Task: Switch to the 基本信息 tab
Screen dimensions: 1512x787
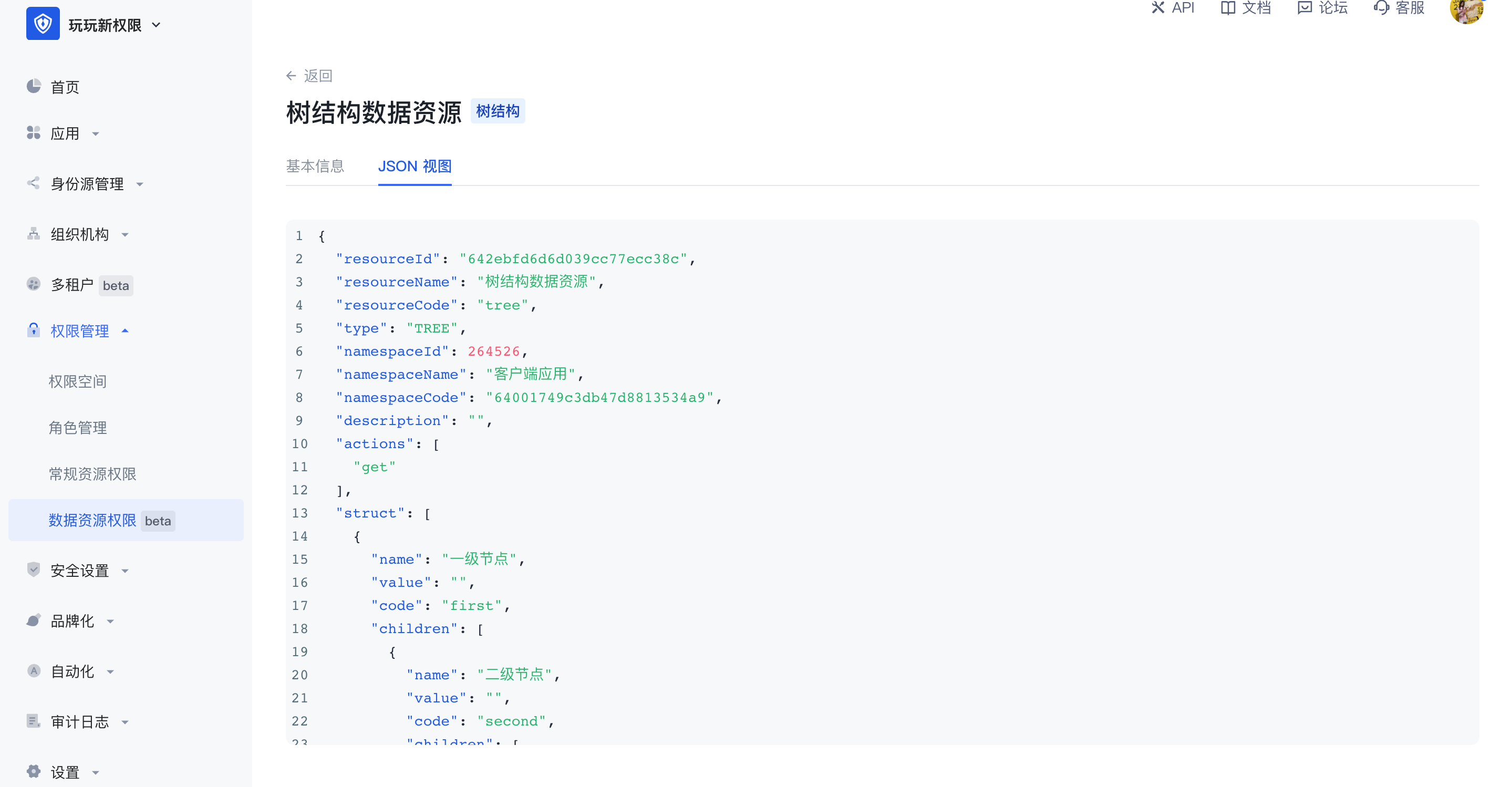Action: tap(315, 167)
